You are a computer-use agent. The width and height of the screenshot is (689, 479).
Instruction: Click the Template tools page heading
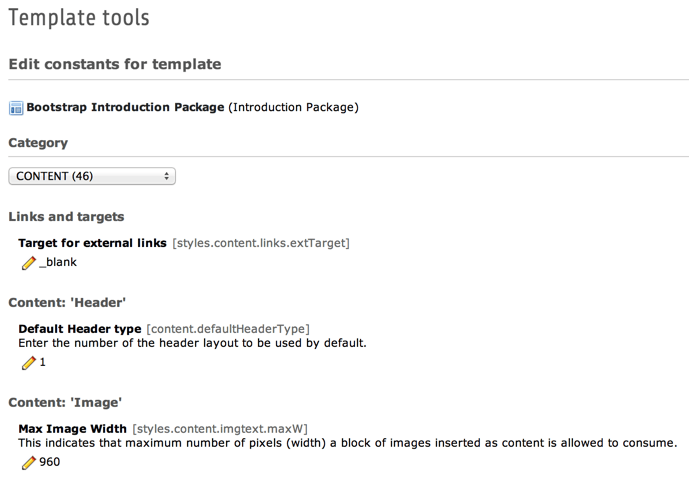tap(81, 18)
